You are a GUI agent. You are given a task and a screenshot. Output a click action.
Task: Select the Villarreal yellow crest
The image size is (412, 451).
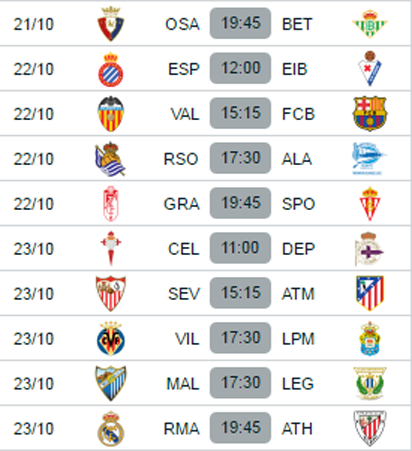(111, 338)
